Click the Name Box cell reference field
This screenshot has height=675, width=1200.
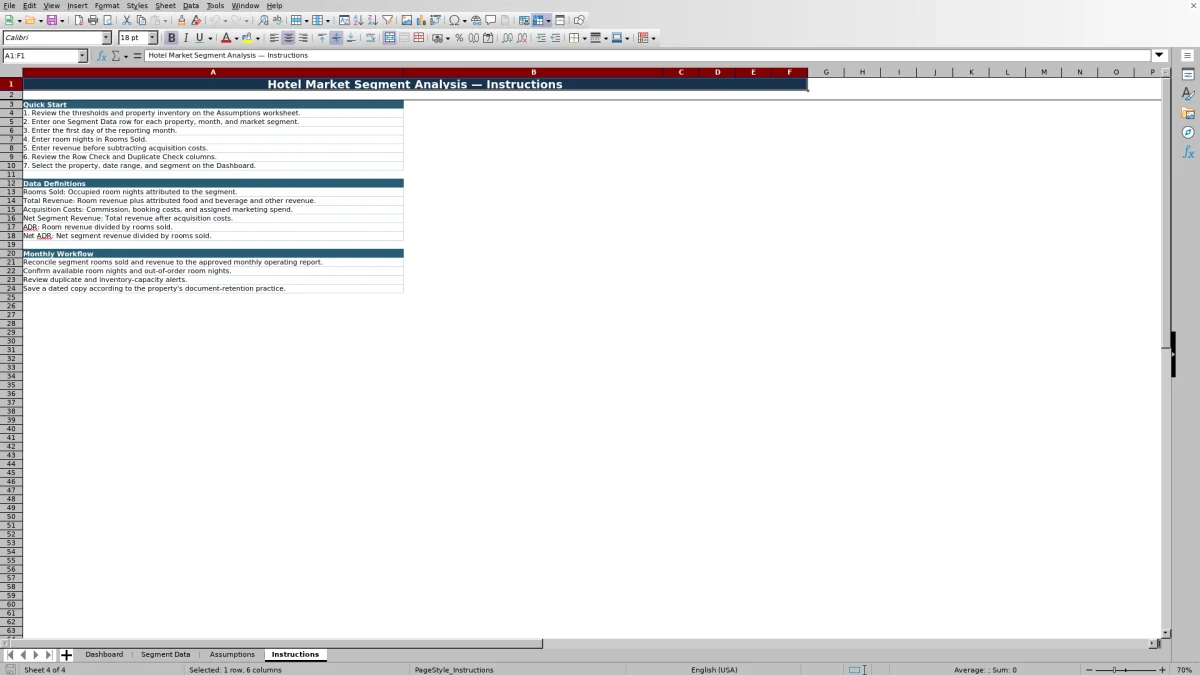pos(40,56)
